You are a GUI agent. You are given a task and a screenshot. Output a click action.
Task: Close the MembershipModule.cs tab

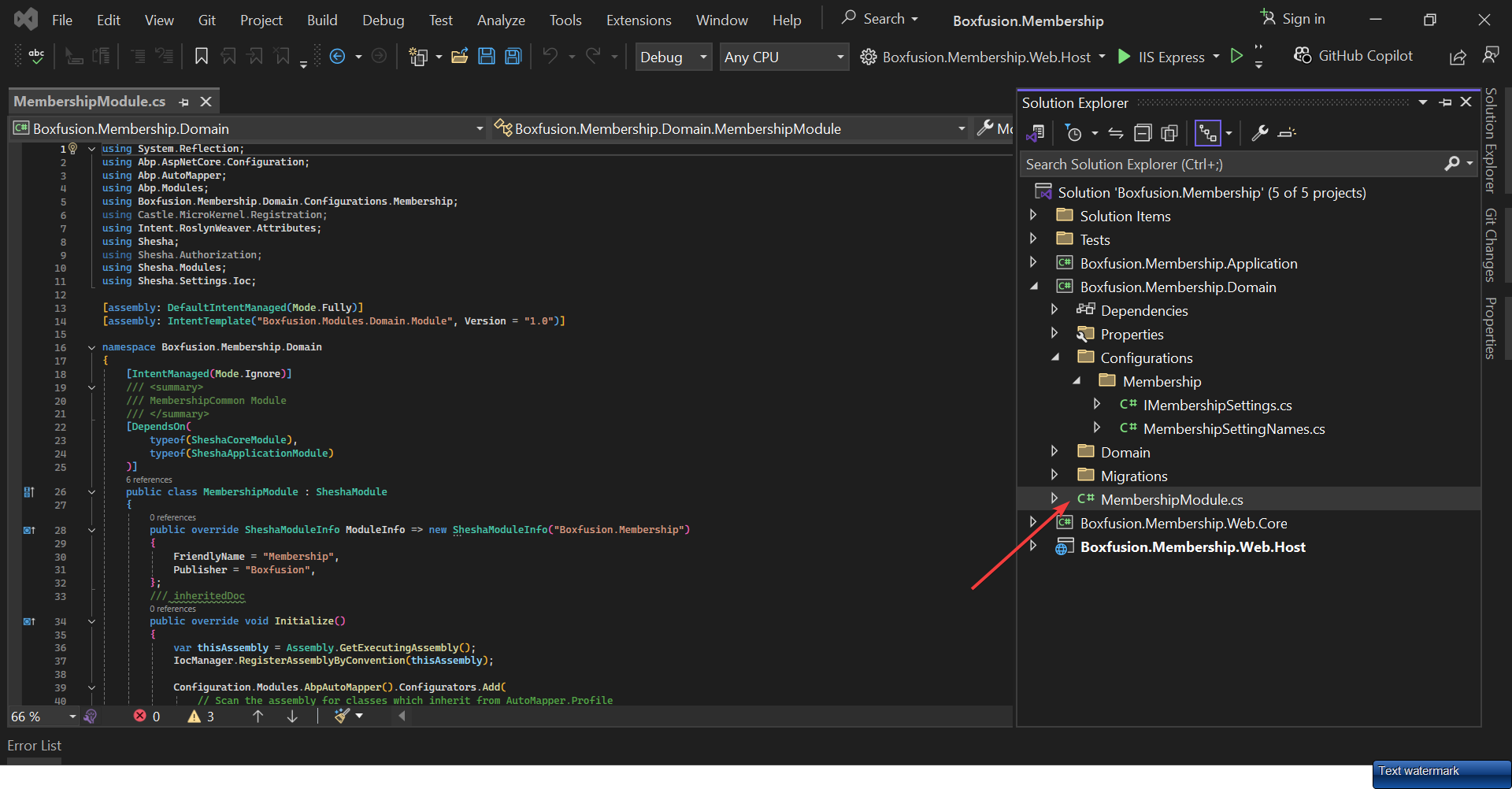pos(206,102)
